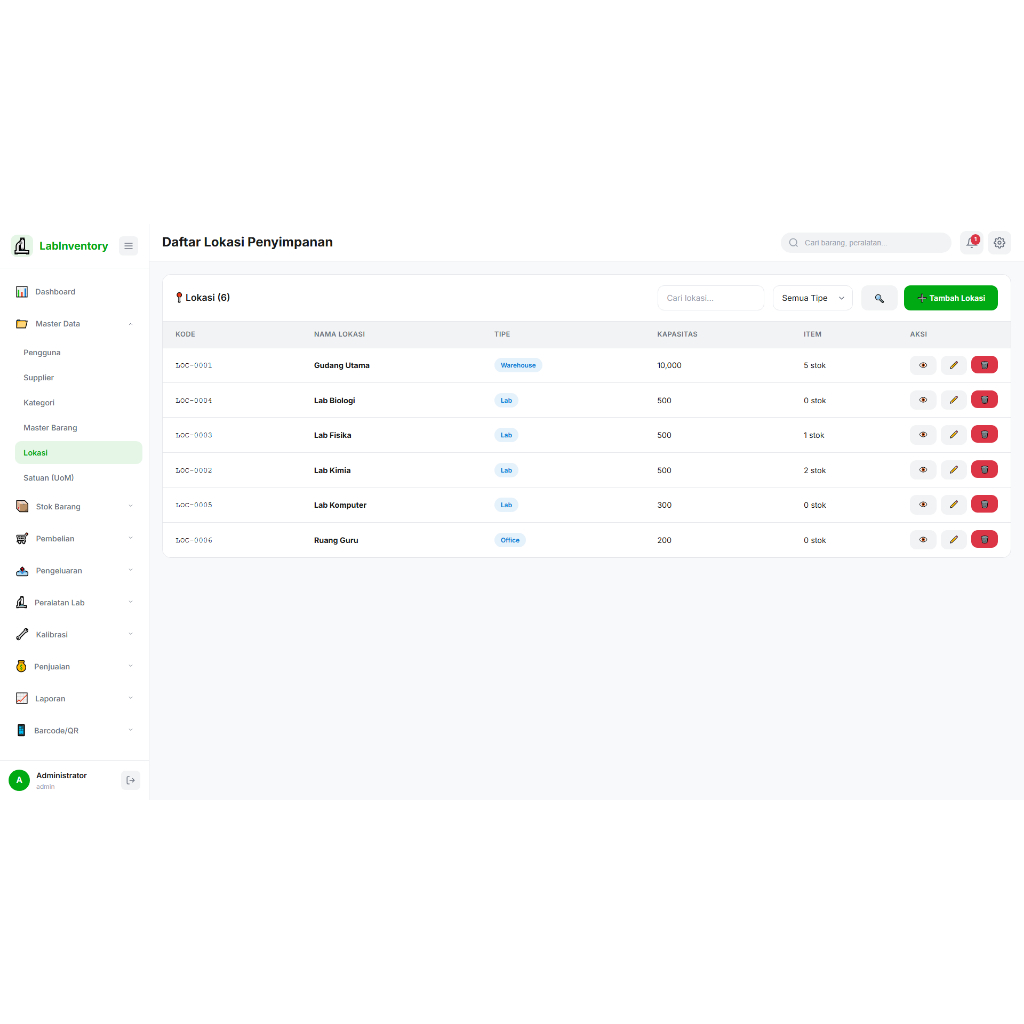Edit Lab Biologi with the pencil icon
Viewport: 1024px width, 1024px height.
point(953,400)
